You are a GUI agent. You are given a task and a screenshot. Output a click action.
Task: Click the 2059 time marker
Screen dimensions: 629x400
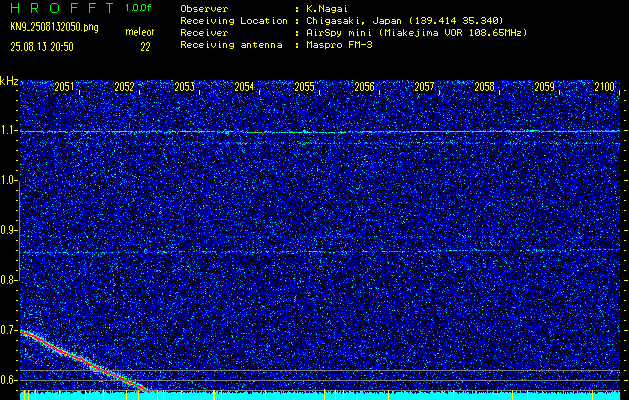point(544,87)
